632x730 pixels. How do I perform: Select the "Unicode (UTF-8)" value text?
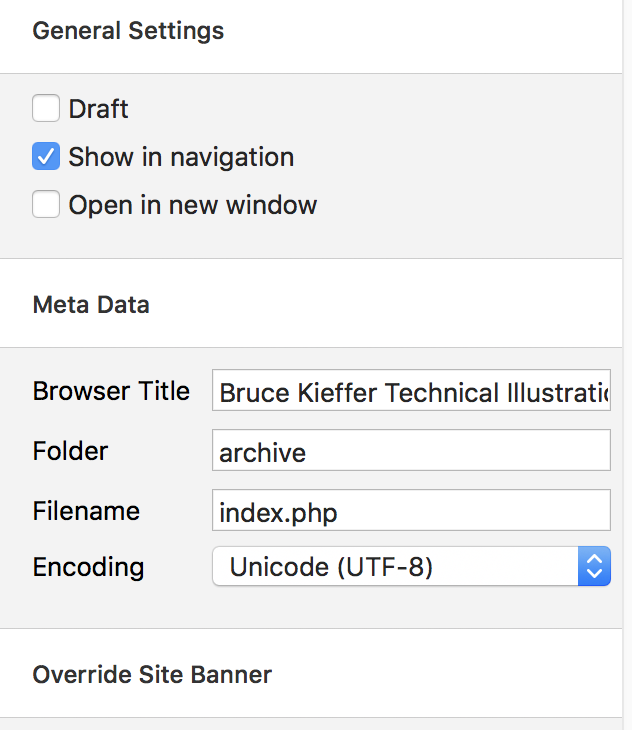(x=331, y=567)
